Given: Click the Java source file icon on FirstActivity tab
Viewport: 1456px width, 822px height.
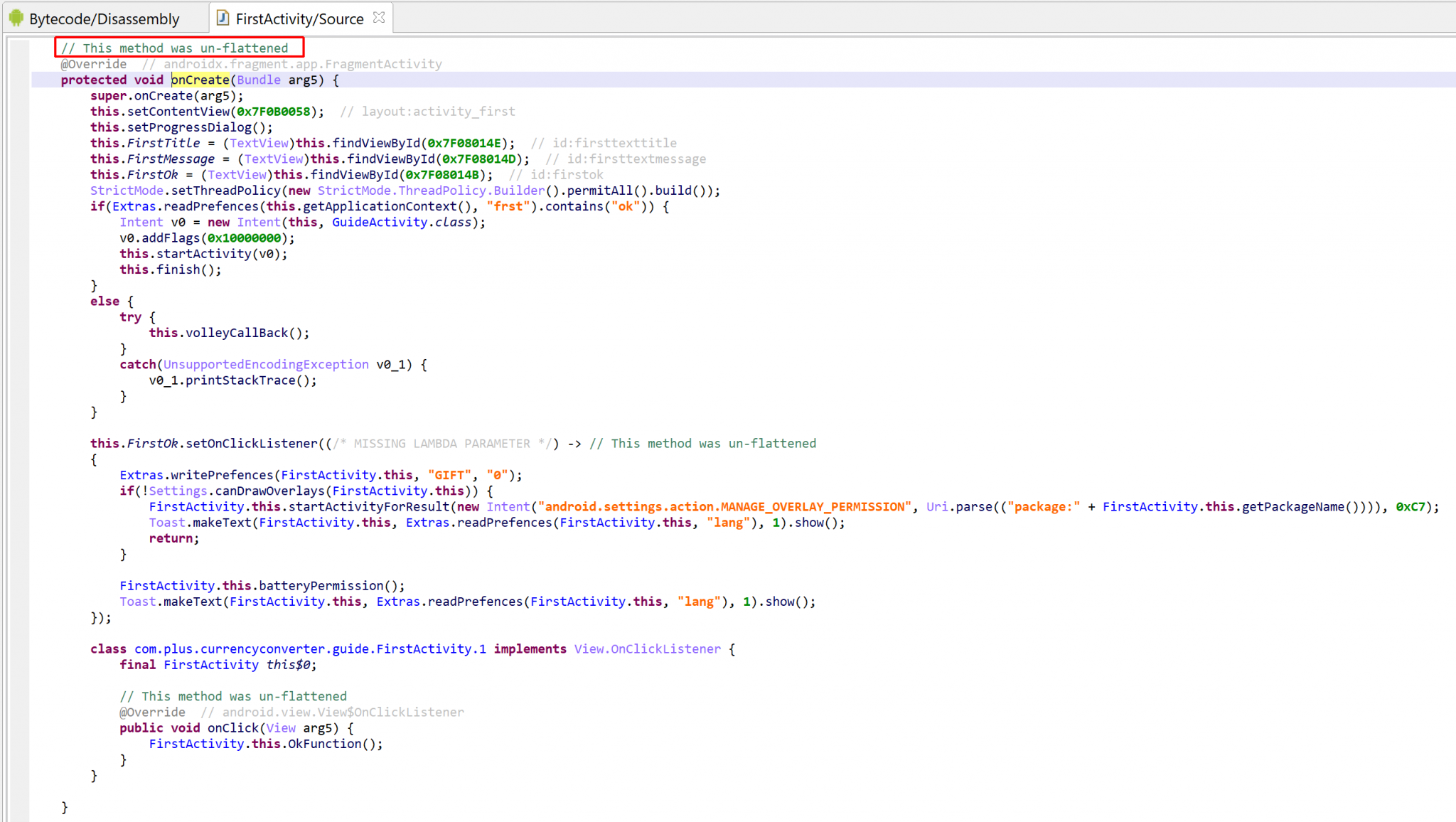Looking at the screenshot, I should [x=221, y=18].
